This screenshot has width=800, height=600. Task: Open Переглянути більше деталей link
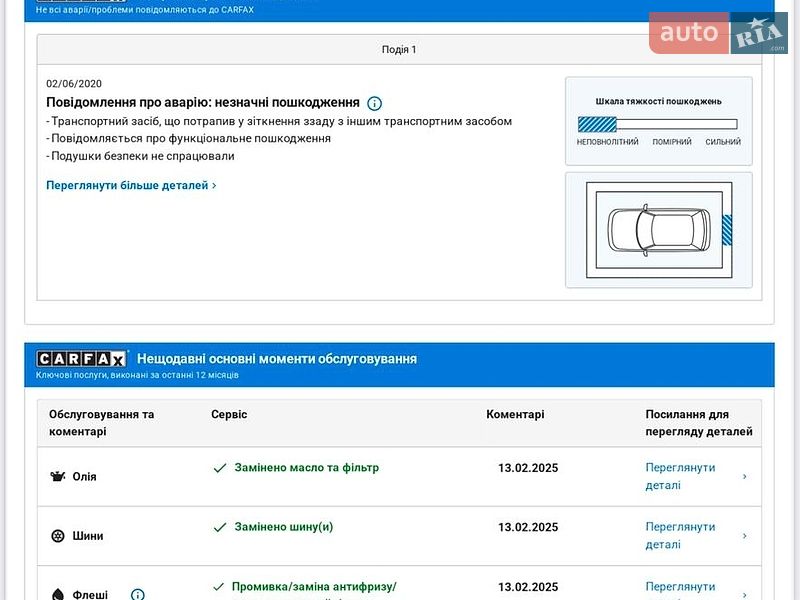[127, 185]
